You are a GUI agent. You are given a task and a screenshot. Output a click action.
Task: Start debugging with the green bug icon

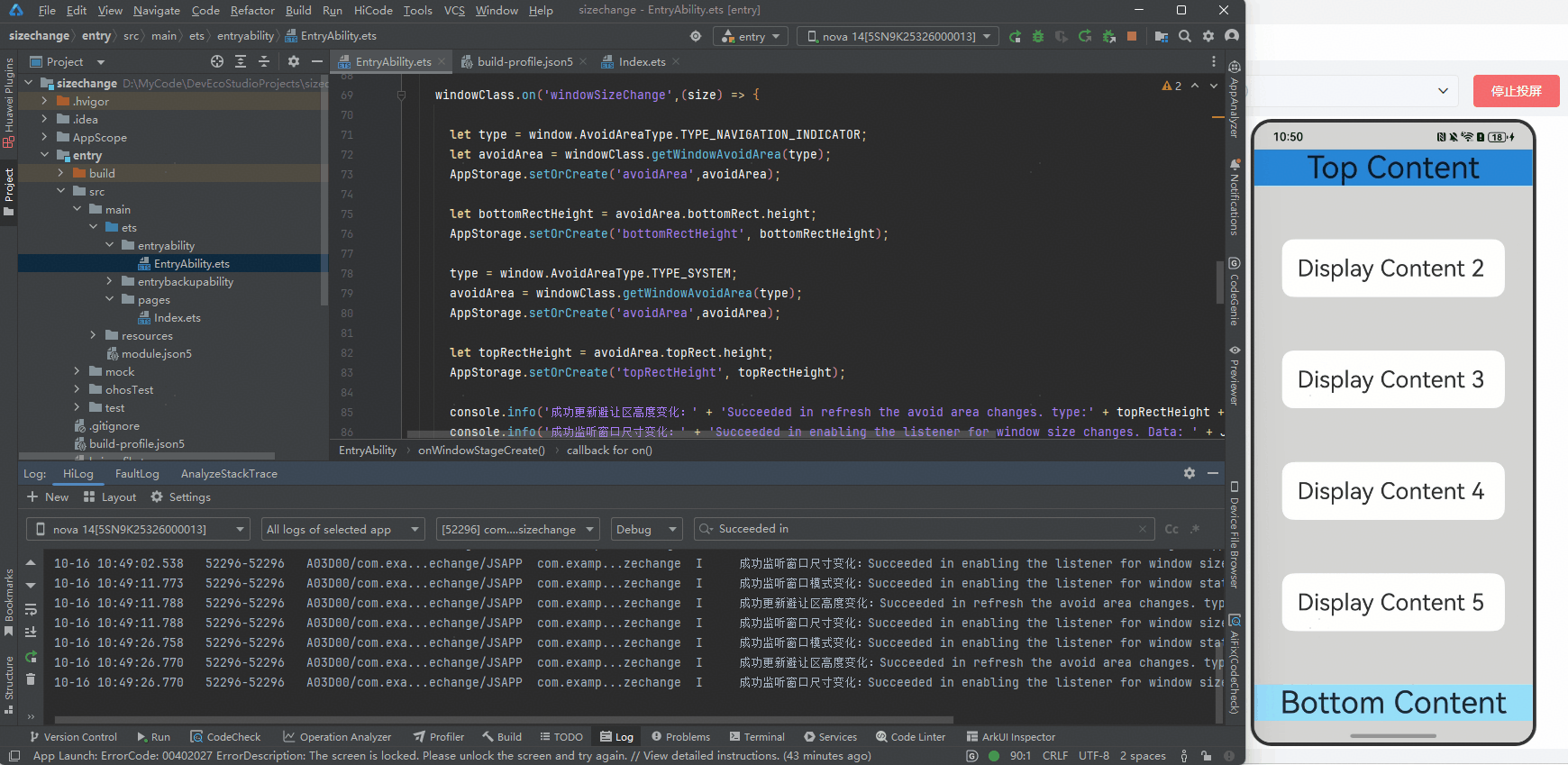click(x=1038, y=36)
